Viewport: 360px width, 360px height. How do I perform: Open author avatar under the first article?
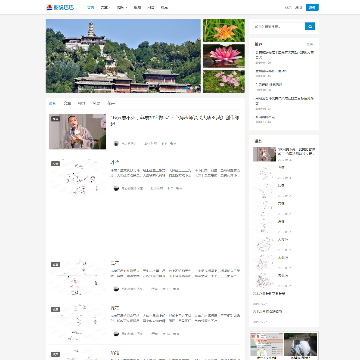(116, 143)
